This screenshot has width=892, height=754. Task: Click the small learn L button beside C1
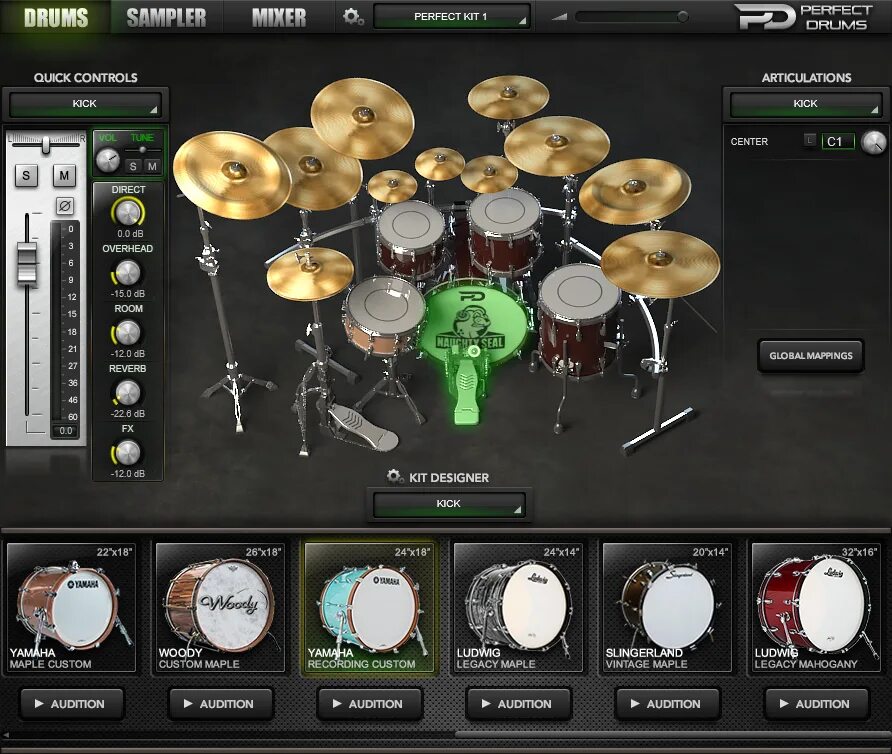click(810, 140)
